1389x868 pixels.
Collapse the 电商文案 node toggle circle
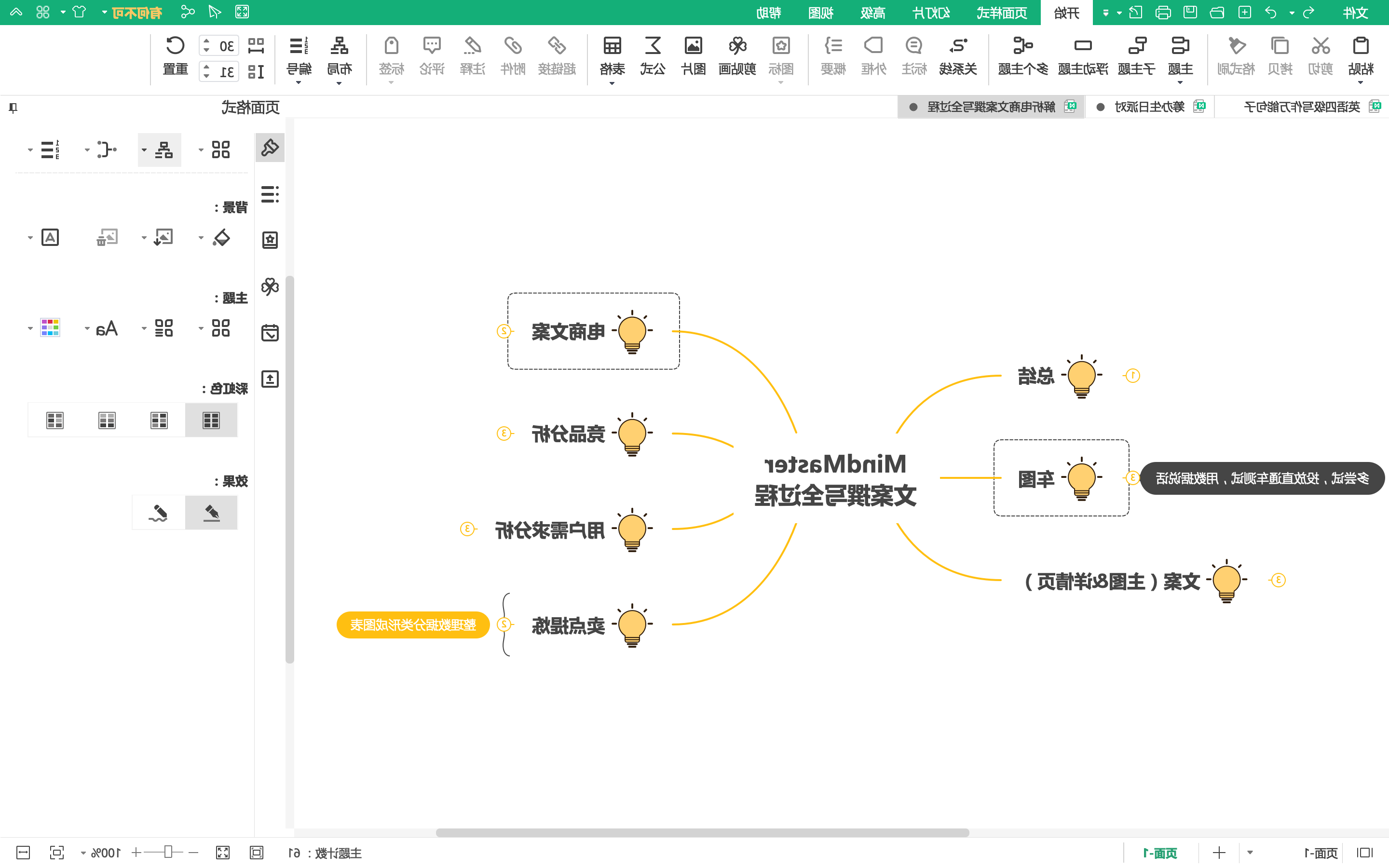pos(504,331)
